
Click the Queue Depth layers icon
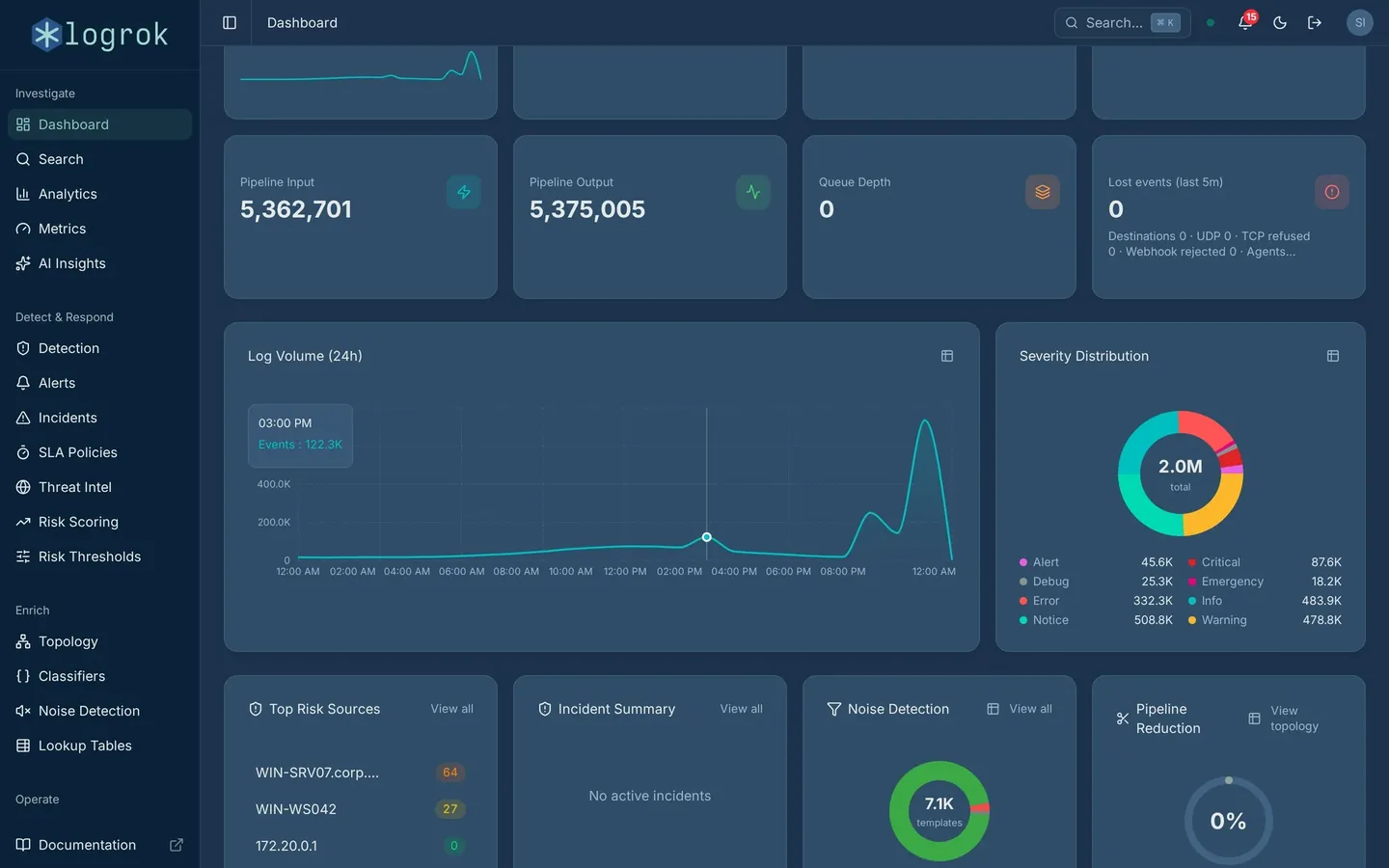(1043, 192)
